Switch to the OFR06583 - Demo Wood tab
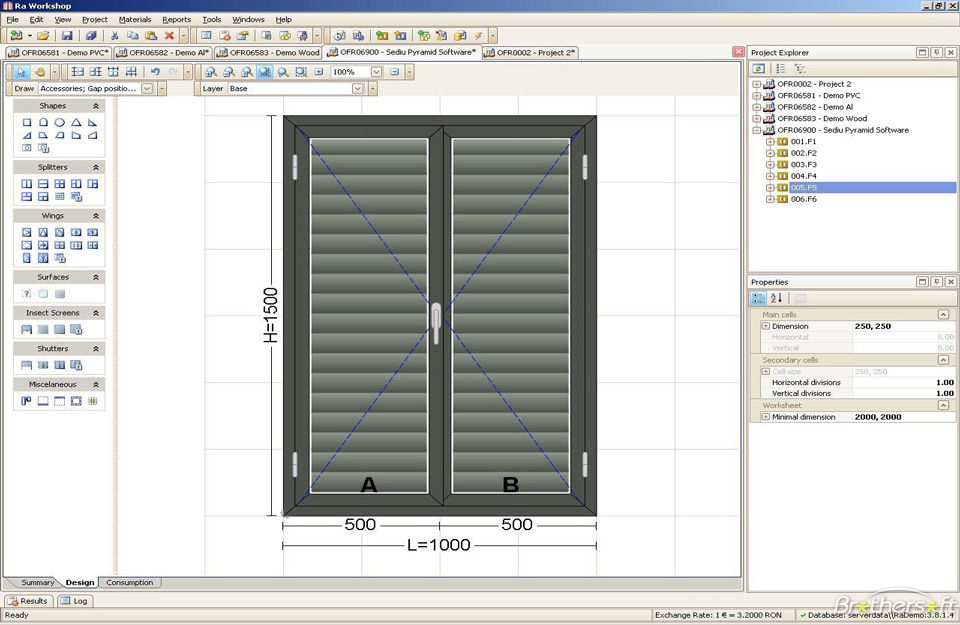The image size is (960, 625). point(268,52)
